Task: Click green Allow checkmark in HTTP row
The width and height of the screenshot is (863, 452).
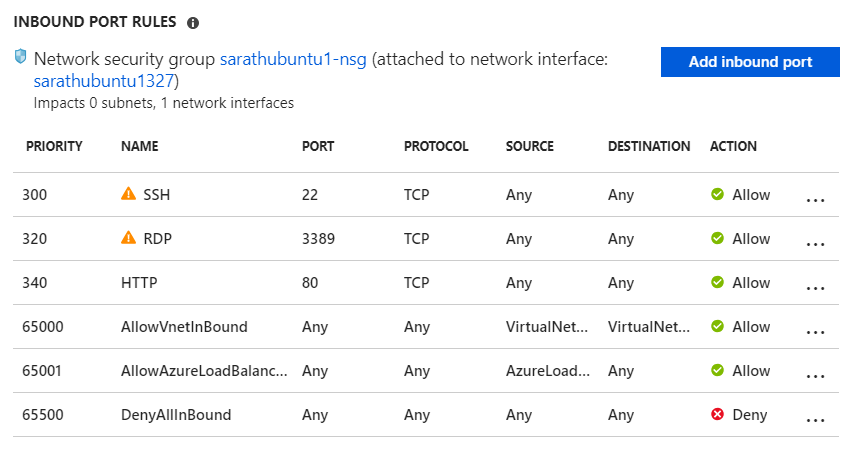Action: 717,282
